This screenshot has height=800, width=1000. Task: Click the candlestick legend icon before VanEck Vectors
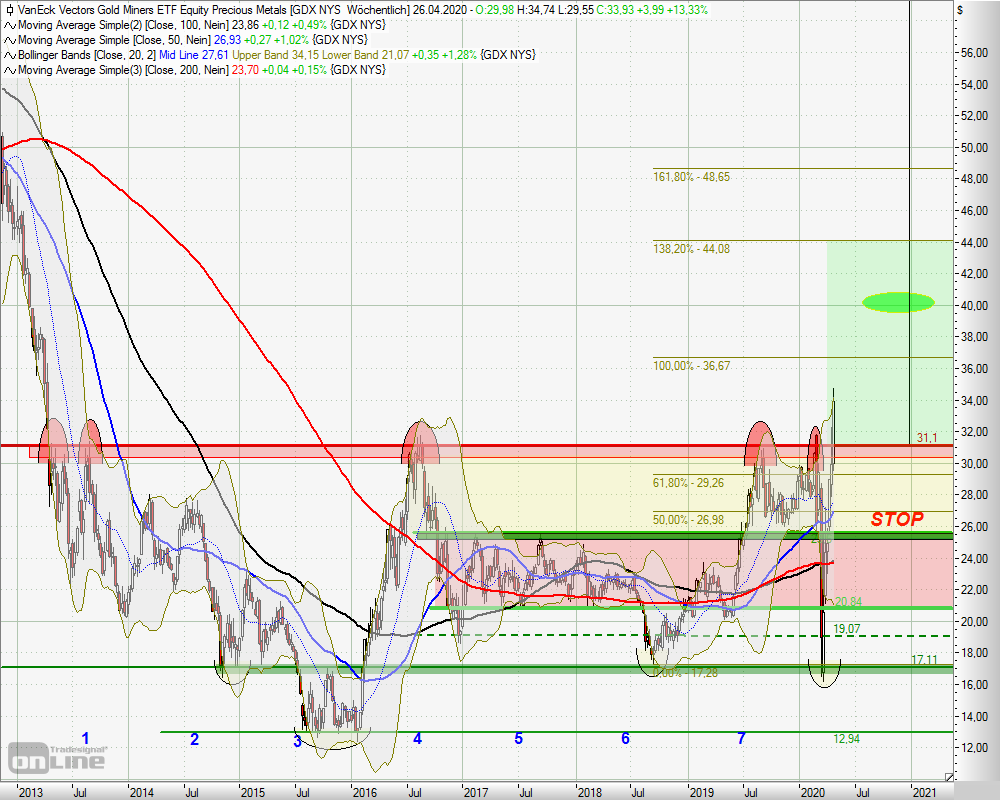[x=10, y=10]
